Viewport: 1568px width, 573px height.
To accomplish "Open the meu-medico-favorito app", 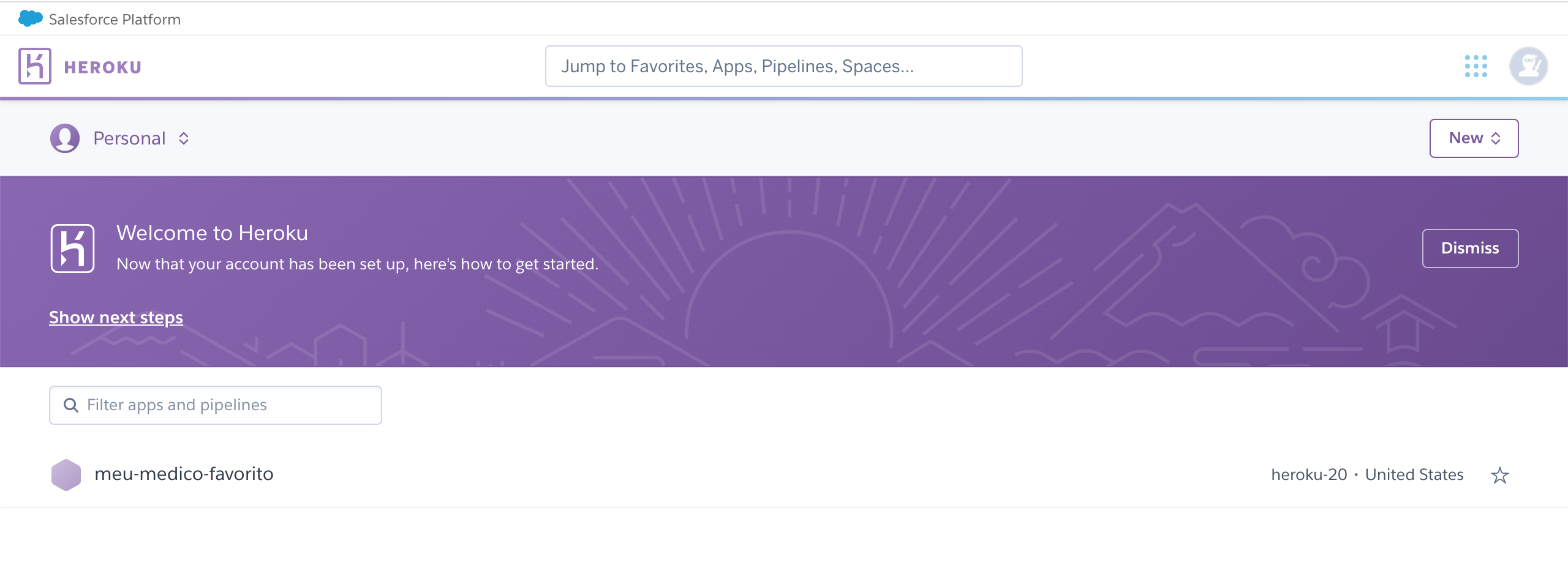I will (184, 474).
